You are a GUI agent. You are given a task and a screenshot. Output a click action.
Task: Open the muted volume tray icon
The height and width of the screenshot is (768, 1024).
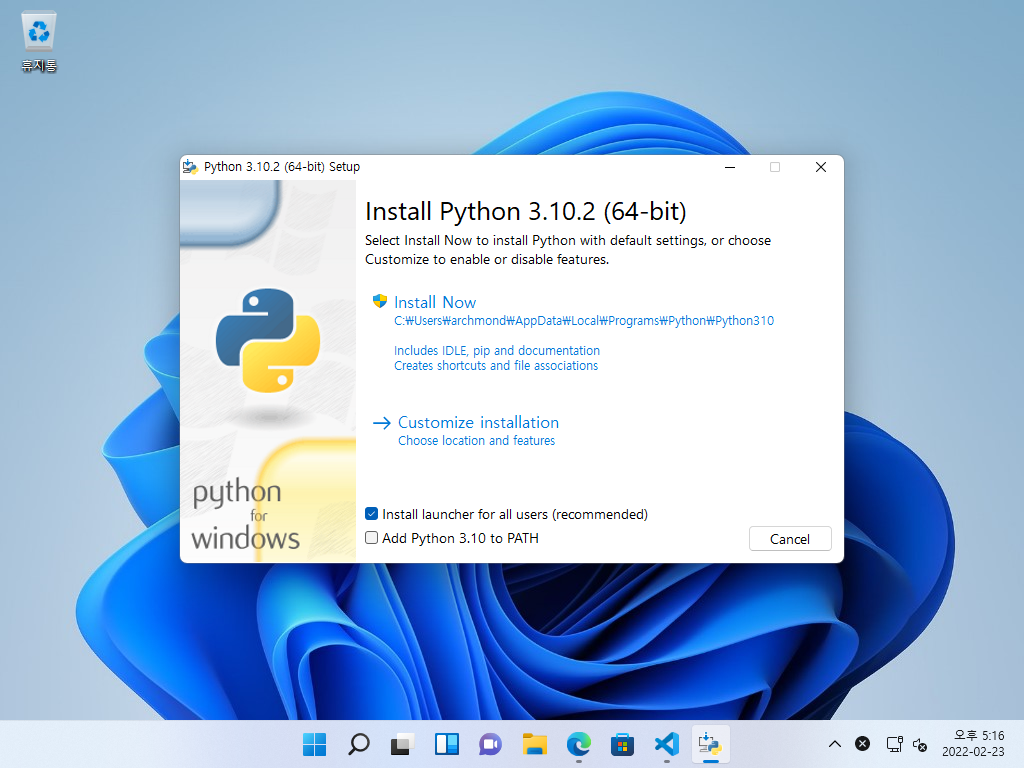920,744
